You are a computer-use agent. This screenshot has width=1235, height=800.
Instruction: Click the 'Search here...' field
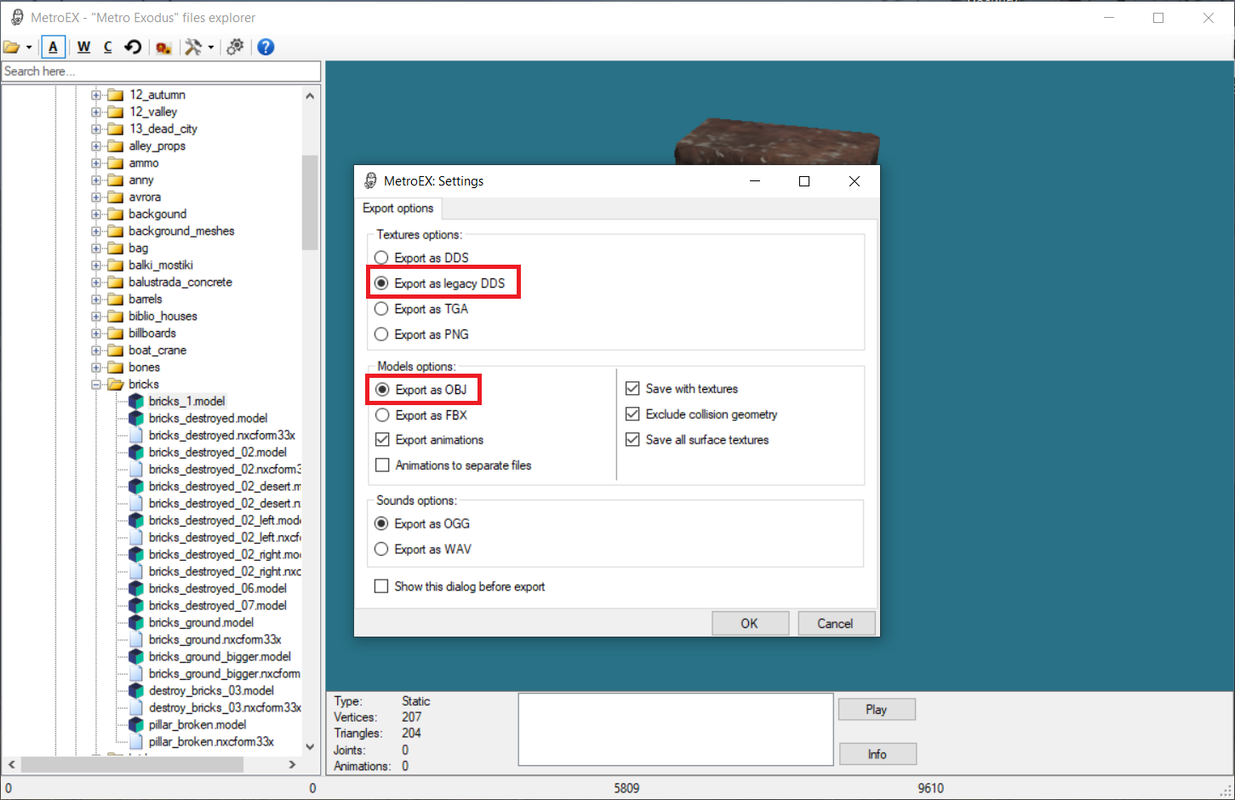point(161,71)
